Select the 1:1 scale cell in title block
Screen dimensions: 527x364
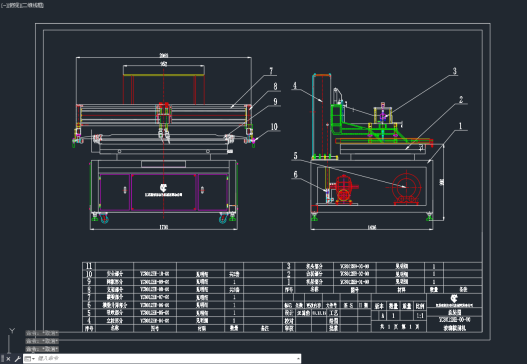click(420, 316)
